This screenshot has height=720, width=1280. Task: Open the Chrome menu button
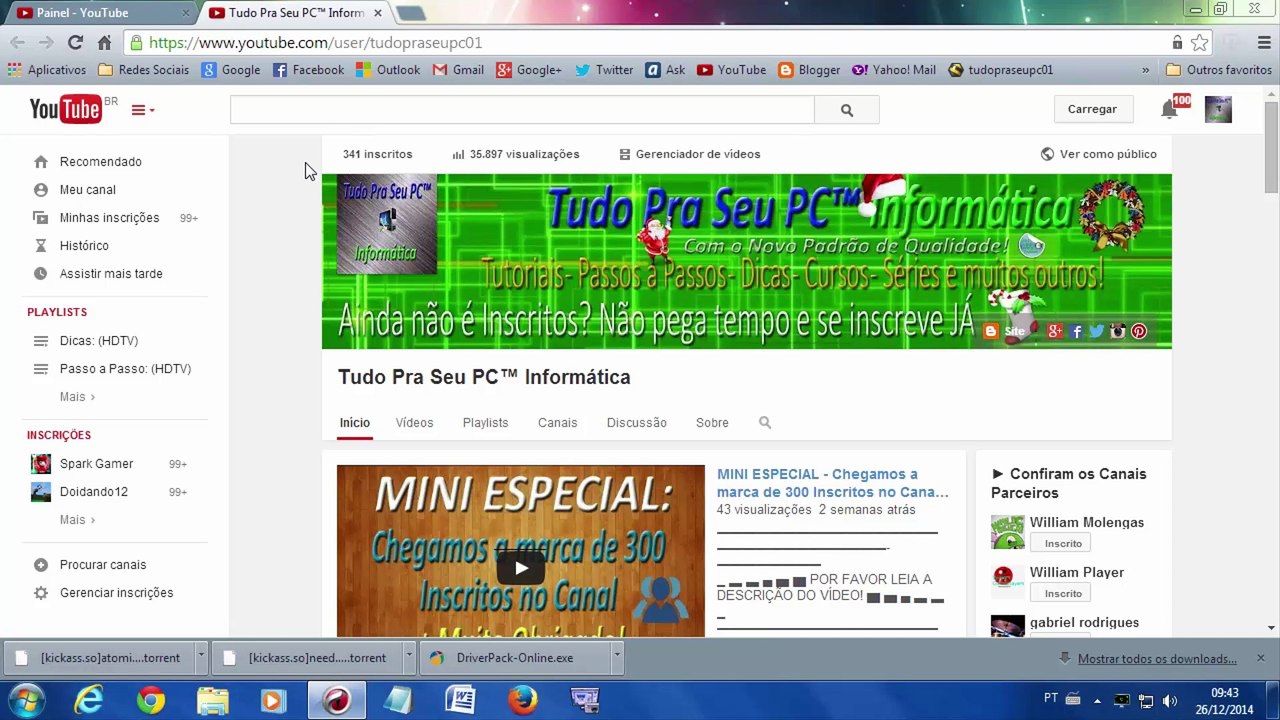tap(1265, 43)
